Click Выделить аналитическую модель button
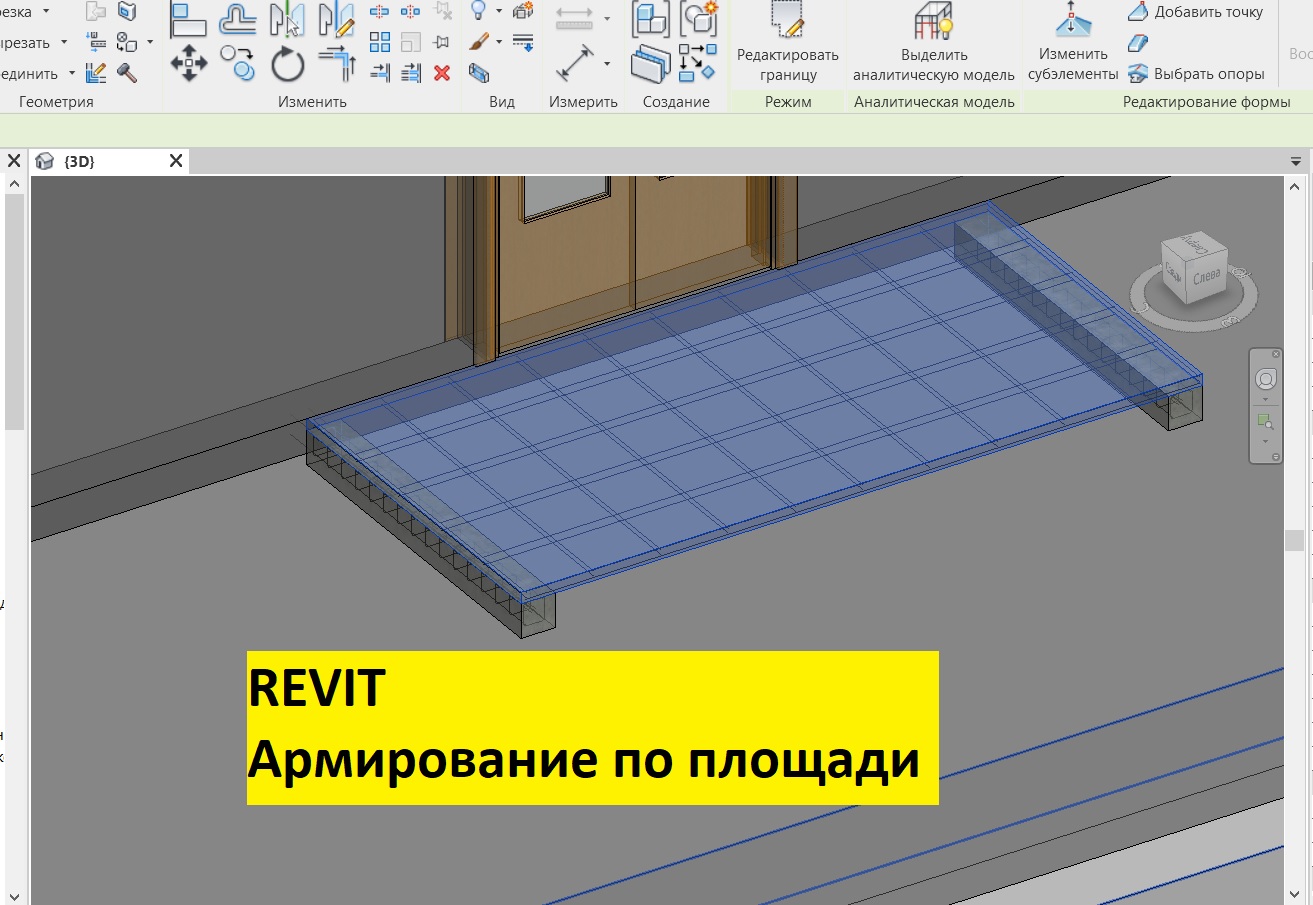Image resolution: width=1313 pixels, height=905 pixels. 933,42
